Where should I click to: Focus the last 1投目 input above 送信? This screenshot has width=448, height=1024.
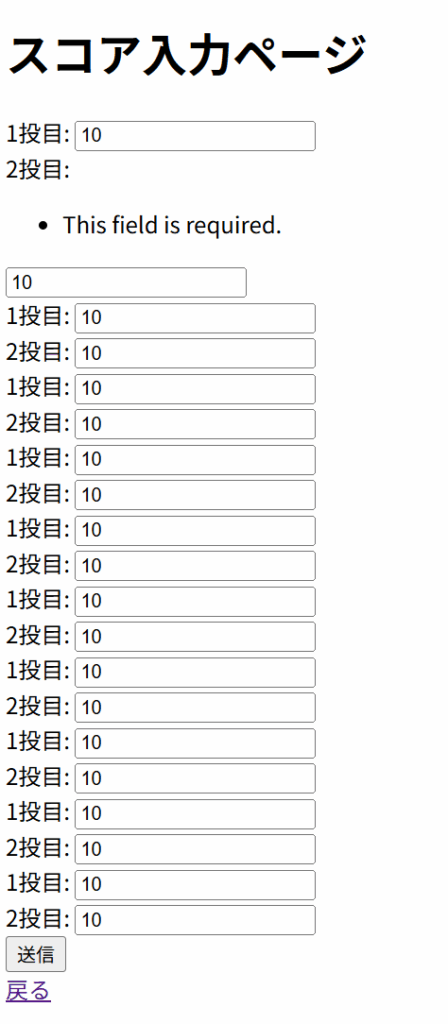tap(195, 885)
